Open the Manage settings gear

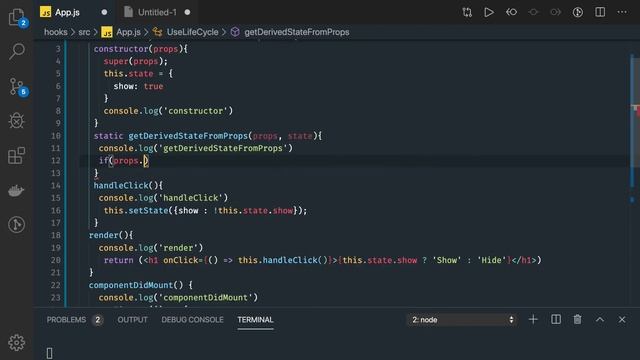click(x=16, y=342)
